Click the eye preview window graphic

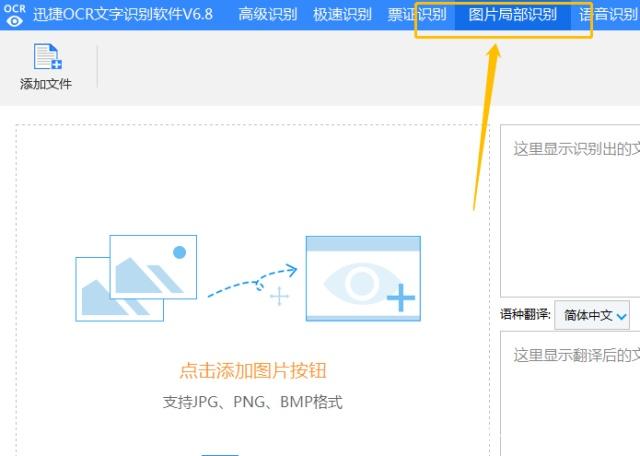tap(362, 279)
